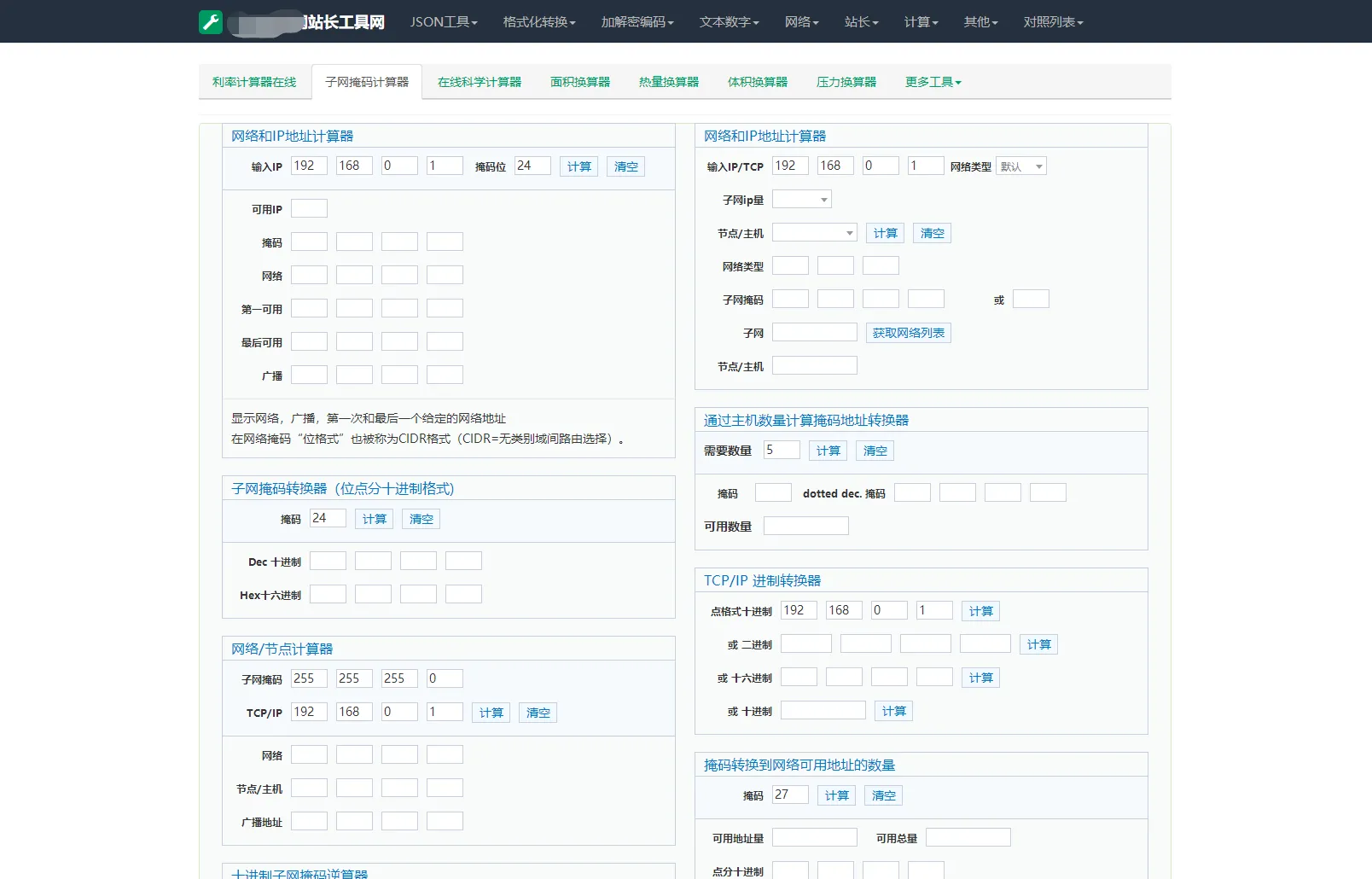This screenshot has height=879, width=1372.
Task: Go to the 面积换算器 tab
Action: tap(580, 82)
